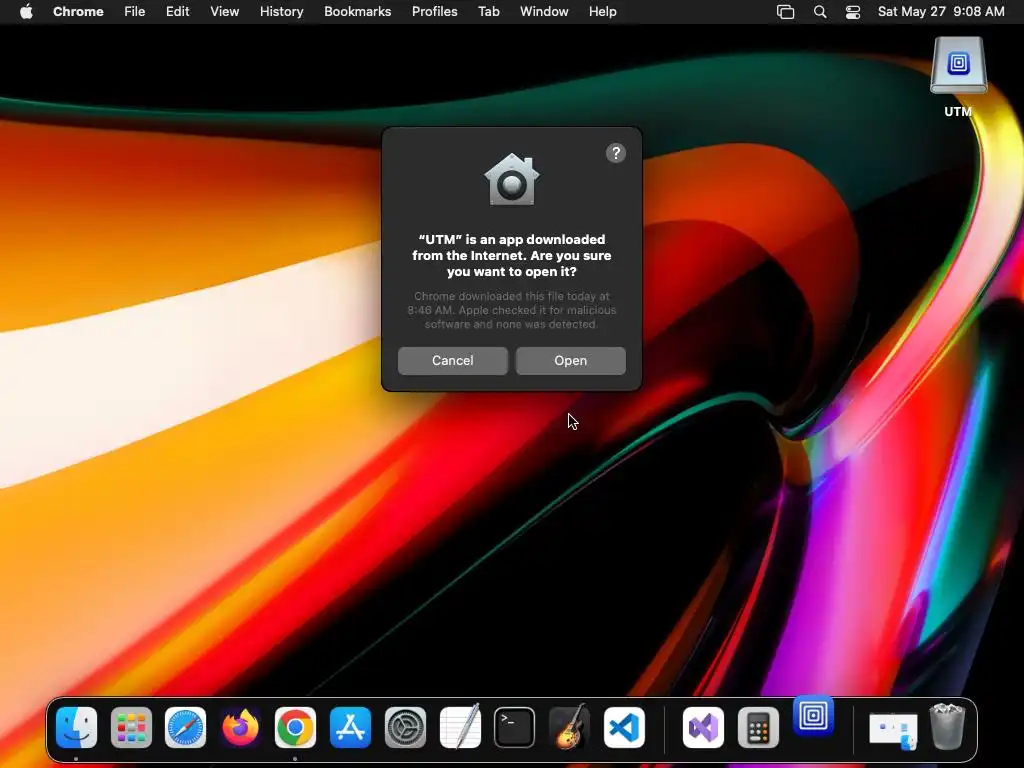
Task: Open the File menu
Action: click(x=135, y=11)
